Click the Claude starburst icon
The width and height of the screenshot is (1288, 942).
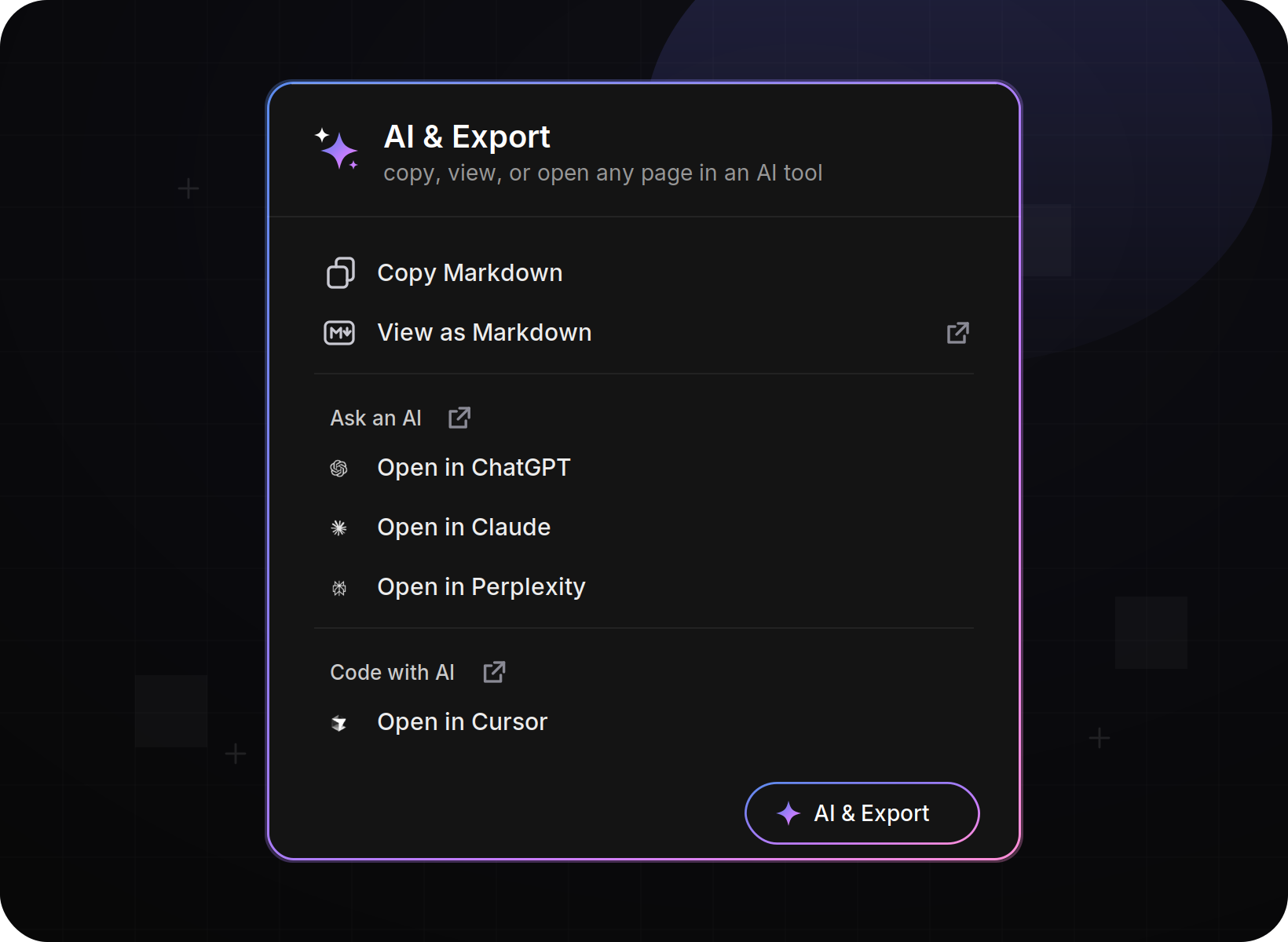(338, 528)
